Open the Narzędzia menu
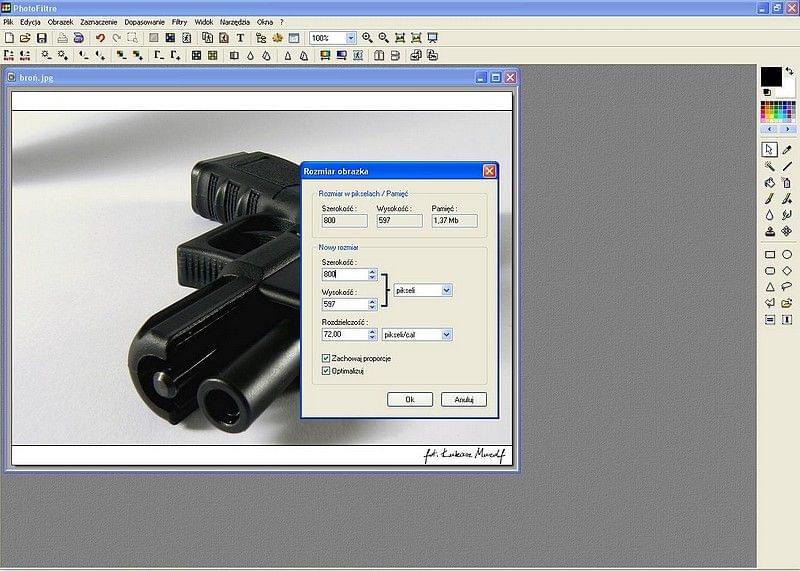The width and height of the screenshot is (800, 571). pyautogui.click(x=235, y=22)
